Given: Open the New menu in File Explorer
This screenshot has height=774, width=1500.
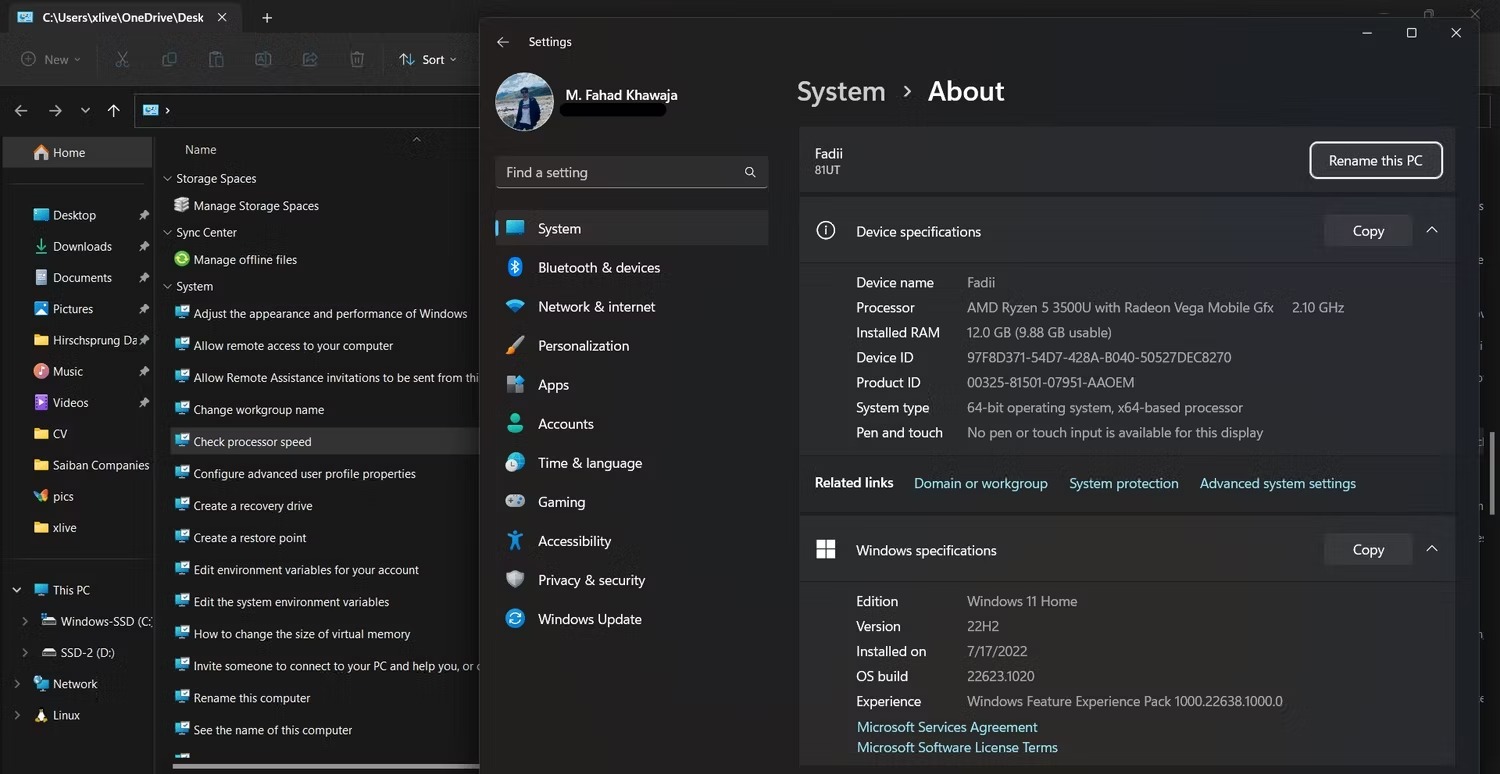Looking at the screenshot, I should pyautogui.click(x=51, y=60).
